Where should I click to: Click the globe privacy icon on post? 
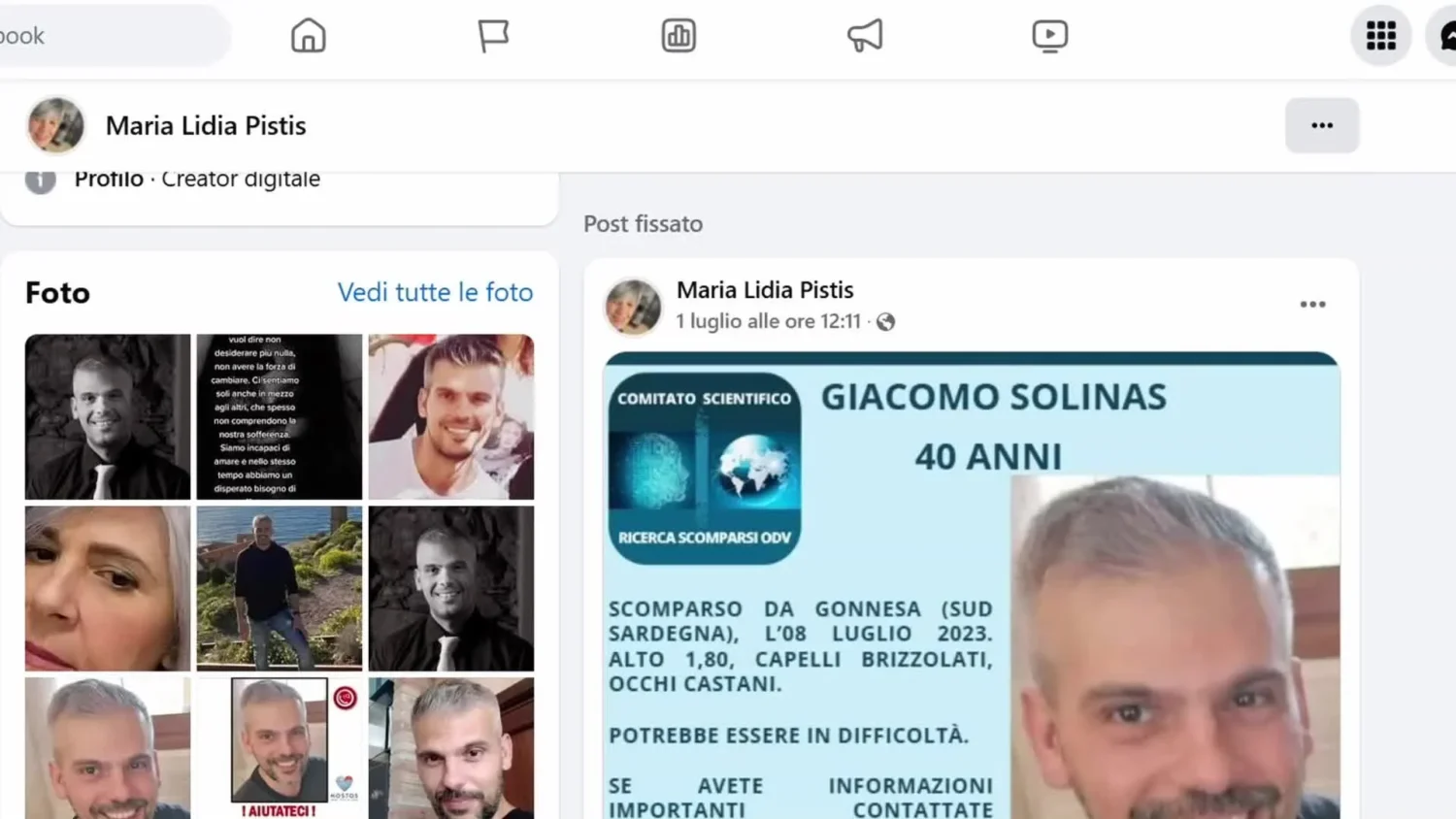click(885, 322)
